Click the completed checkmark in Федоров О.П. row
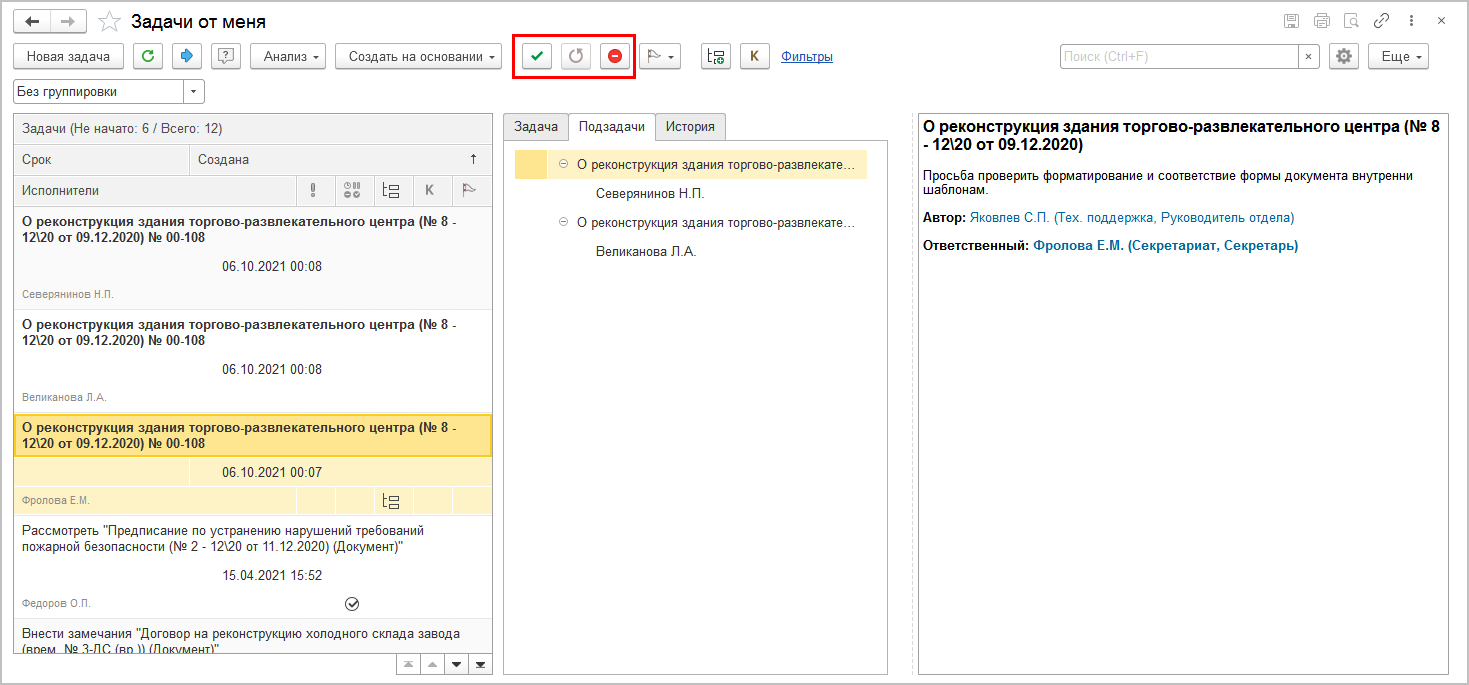The width and height of the screenshot is (1469, 685). [x=352, y=604]
